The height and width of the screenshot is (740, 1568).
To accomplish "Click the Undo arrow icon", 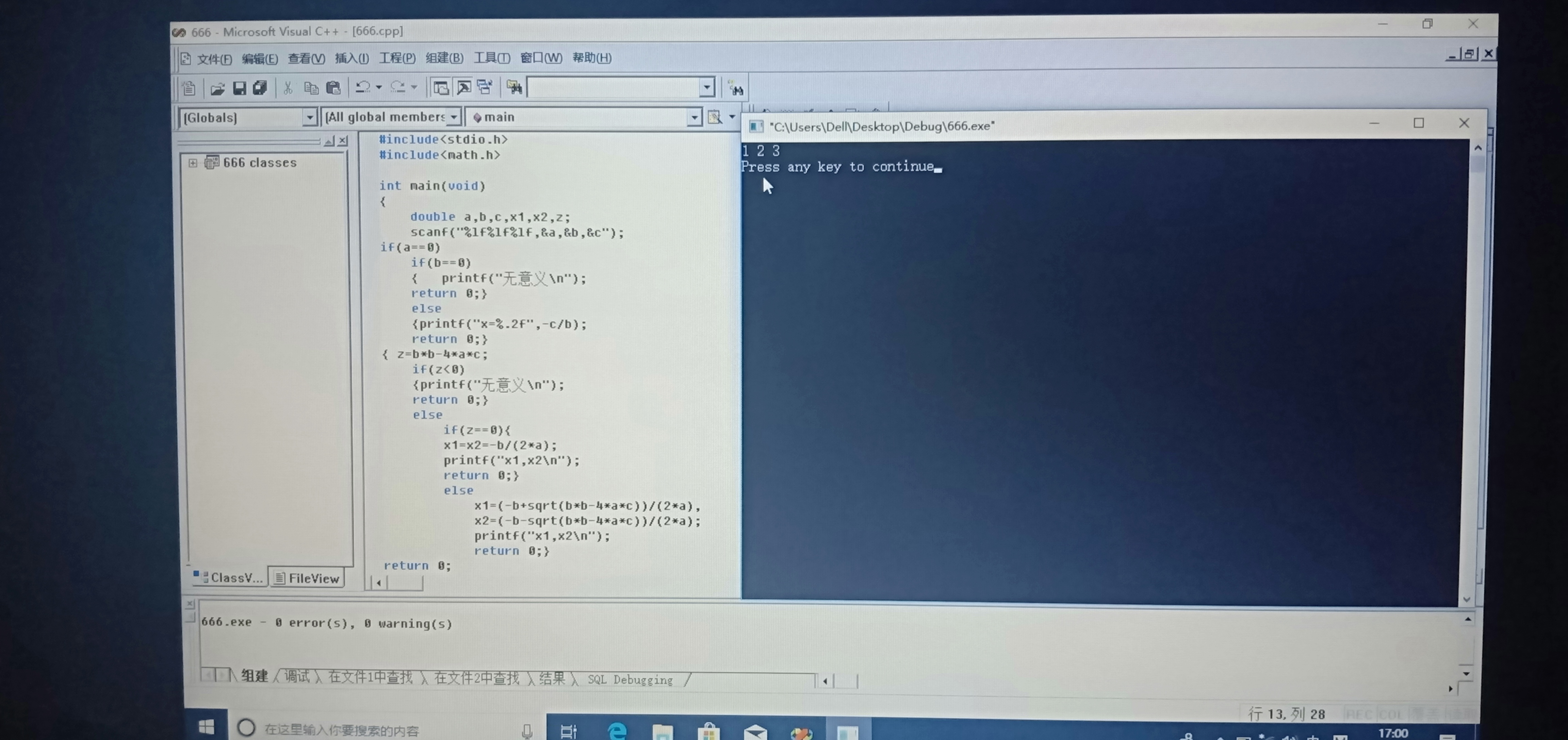I will click(x=363, y=88).
